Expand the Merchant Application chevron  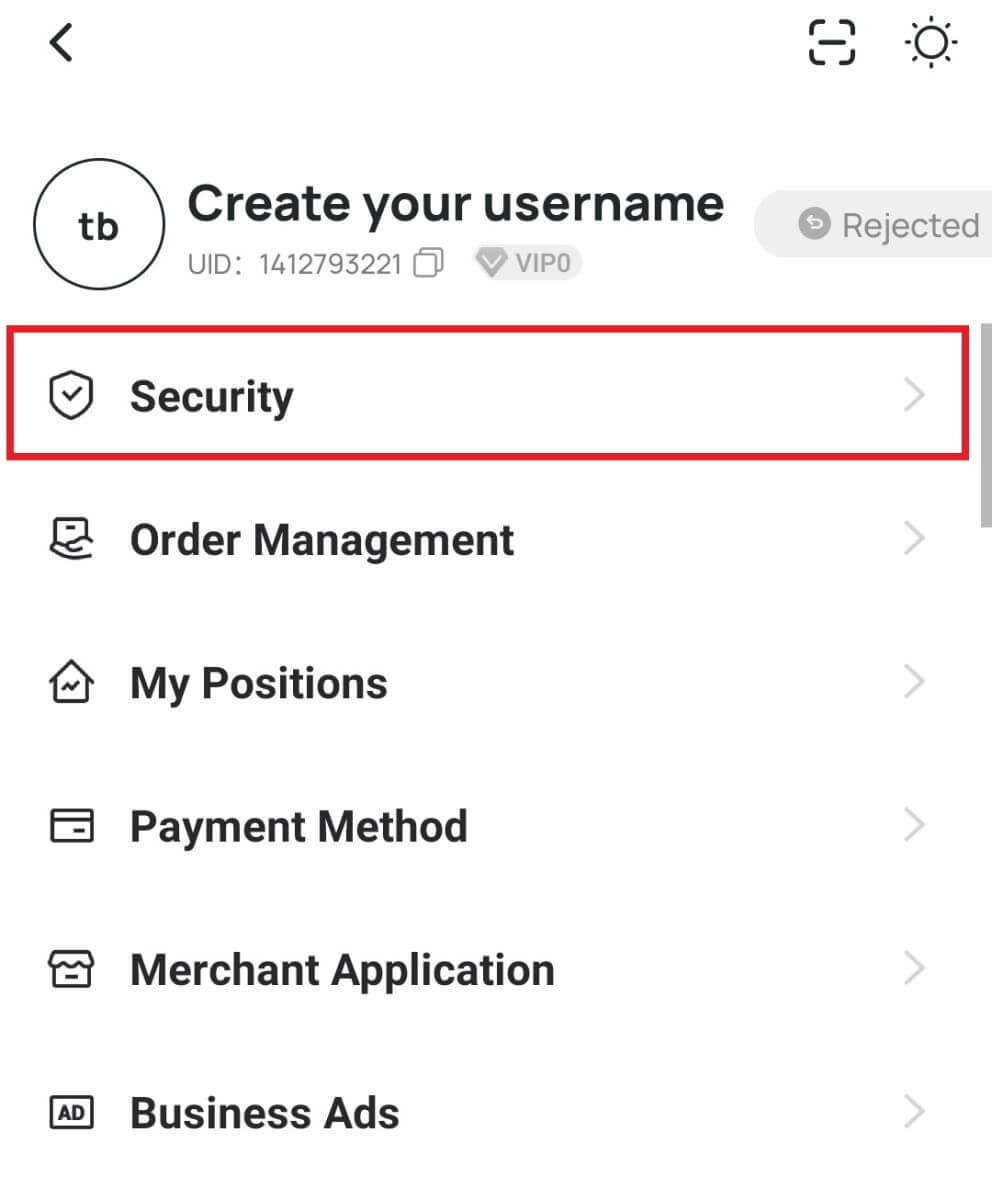point(915,968)
